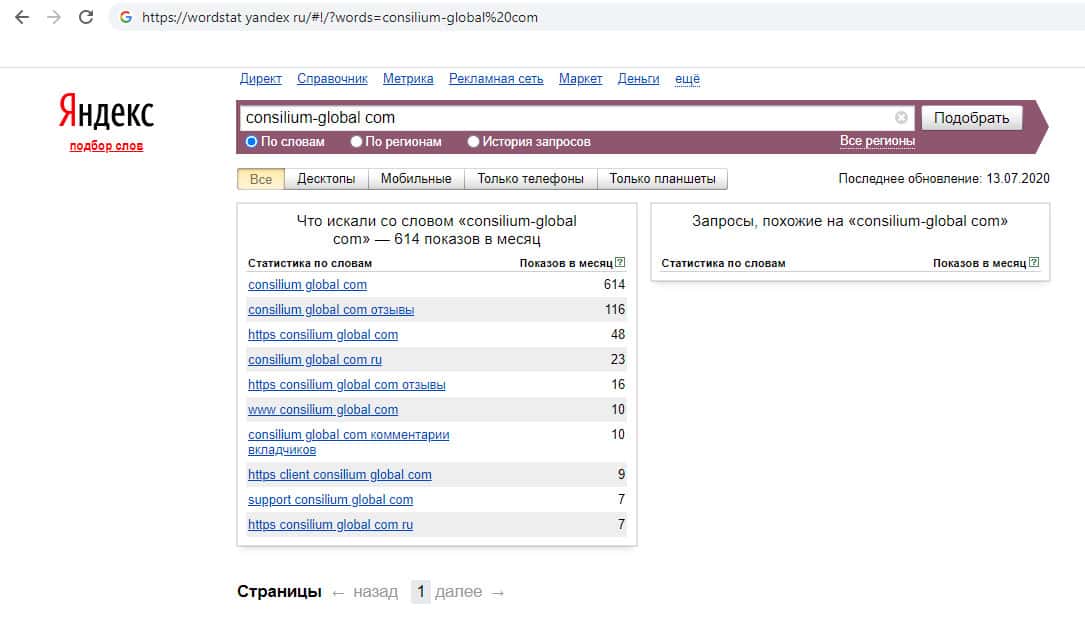This screenshot has width=1085, height=617.
Task: Click into the keyword search input field
Action: click(565, 117)
